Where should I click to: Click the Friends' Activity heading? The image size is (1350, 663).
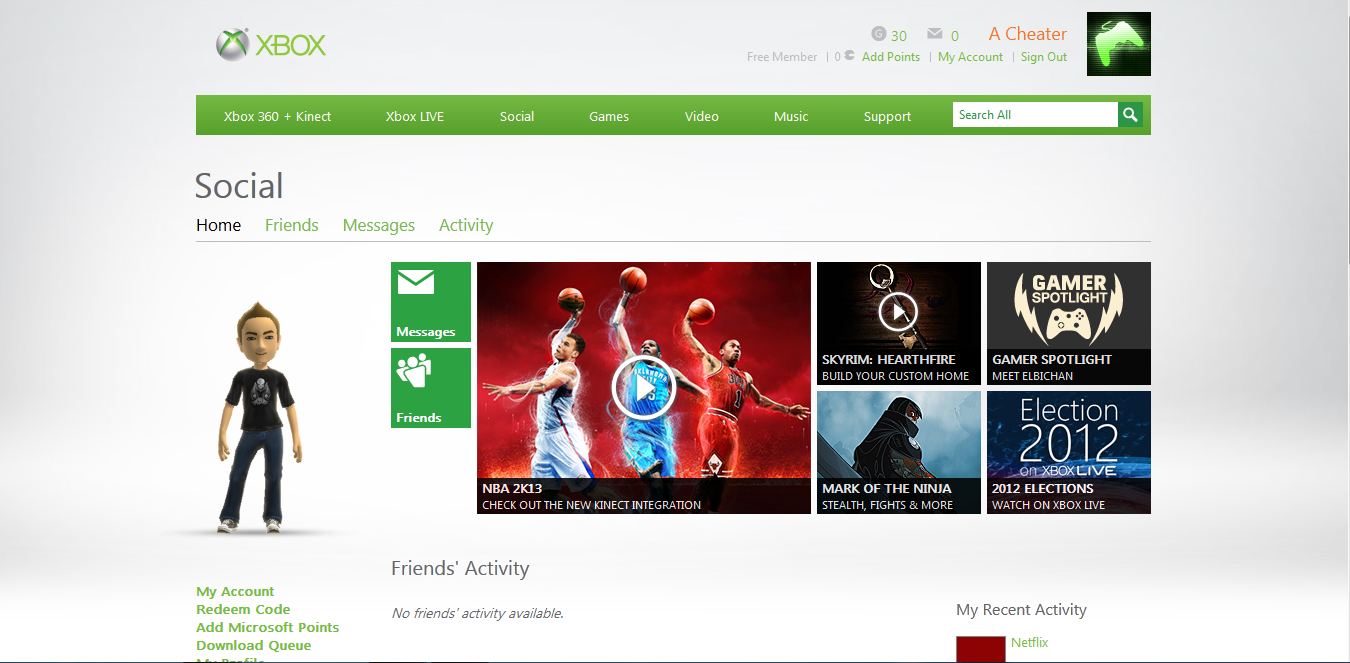(x=460, y=568)
